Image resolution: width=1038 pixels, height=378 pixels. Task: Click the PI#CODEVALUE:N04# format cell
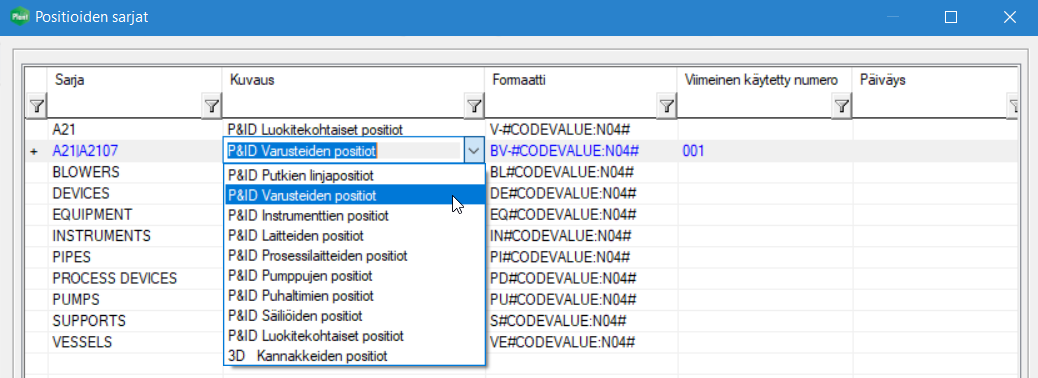pyautogui.click(x=581, y=257)
